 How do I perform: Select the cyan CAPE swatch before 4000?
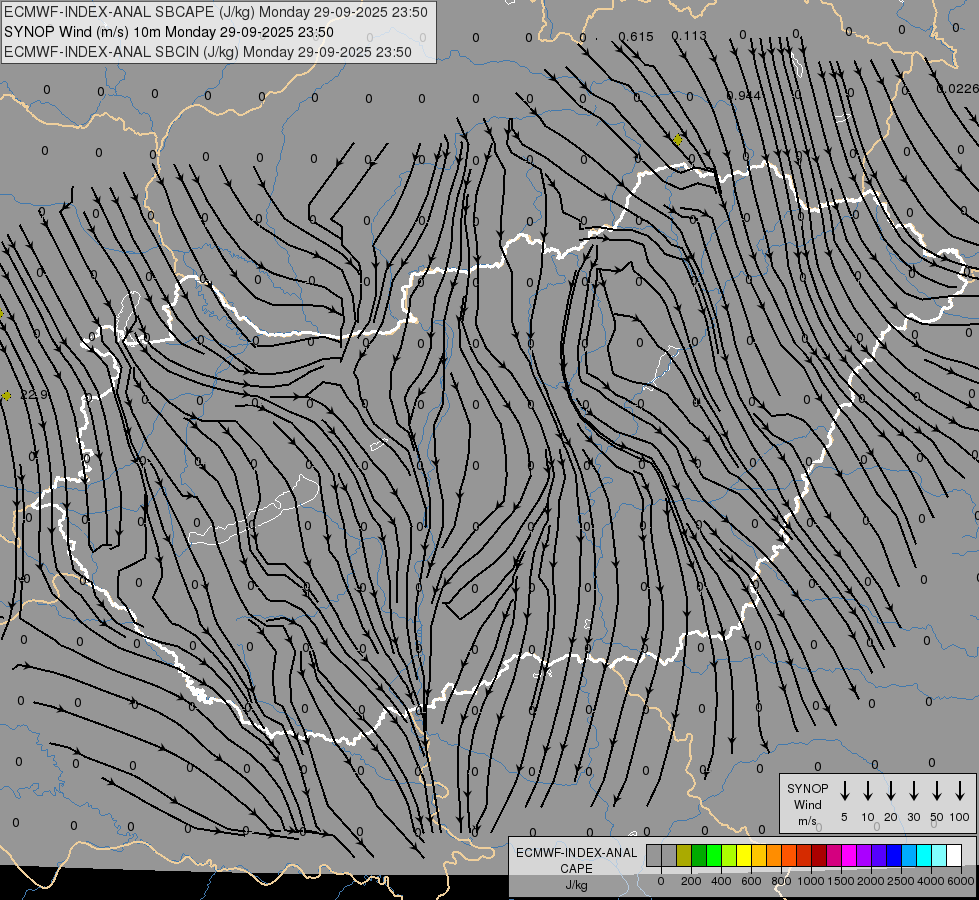[923, 855]
